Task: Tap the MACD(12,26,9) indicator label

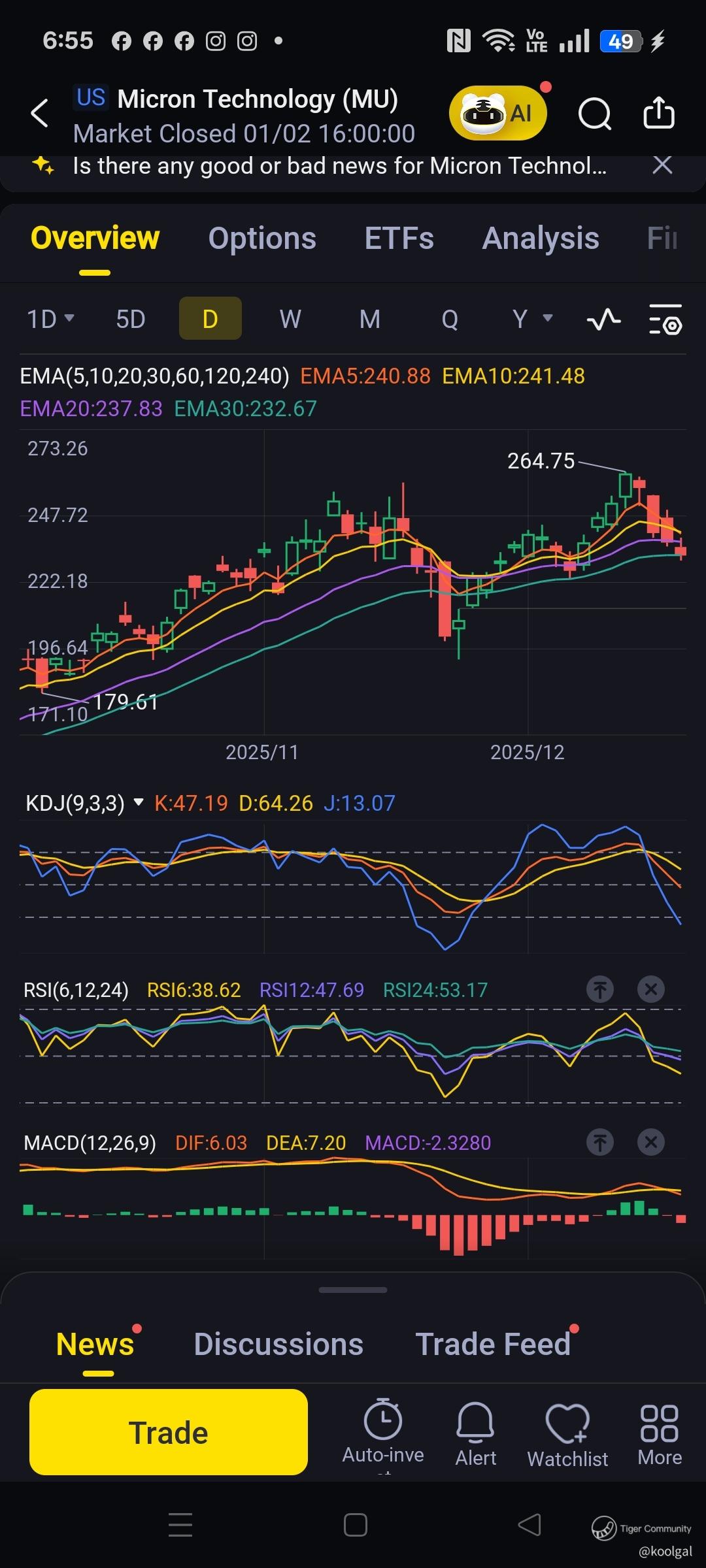Action: coord(90,1143)
